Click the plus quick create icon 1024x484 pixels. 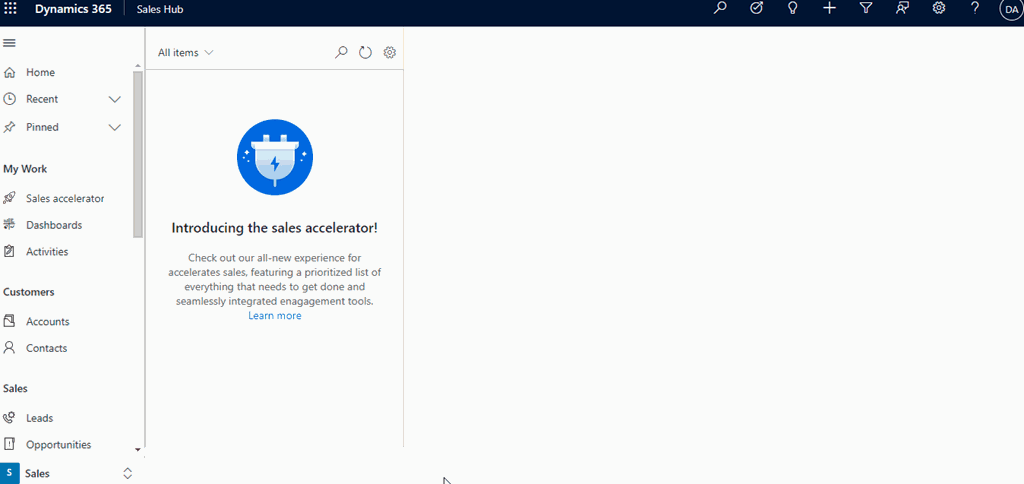point(829,9)
